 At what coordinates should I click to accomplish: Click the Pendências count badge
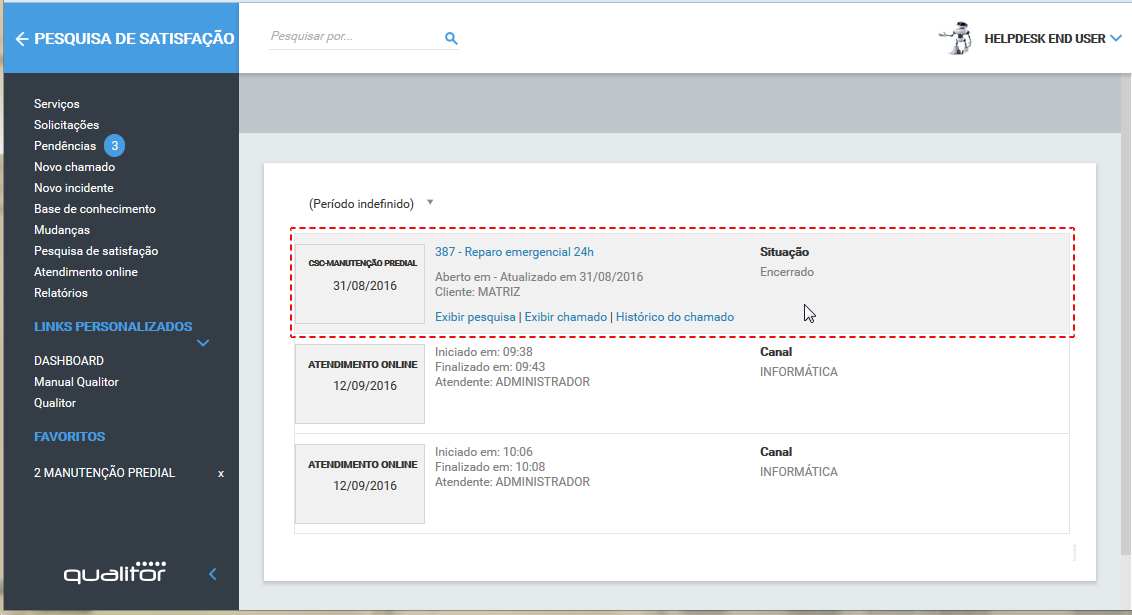(115, 146)
